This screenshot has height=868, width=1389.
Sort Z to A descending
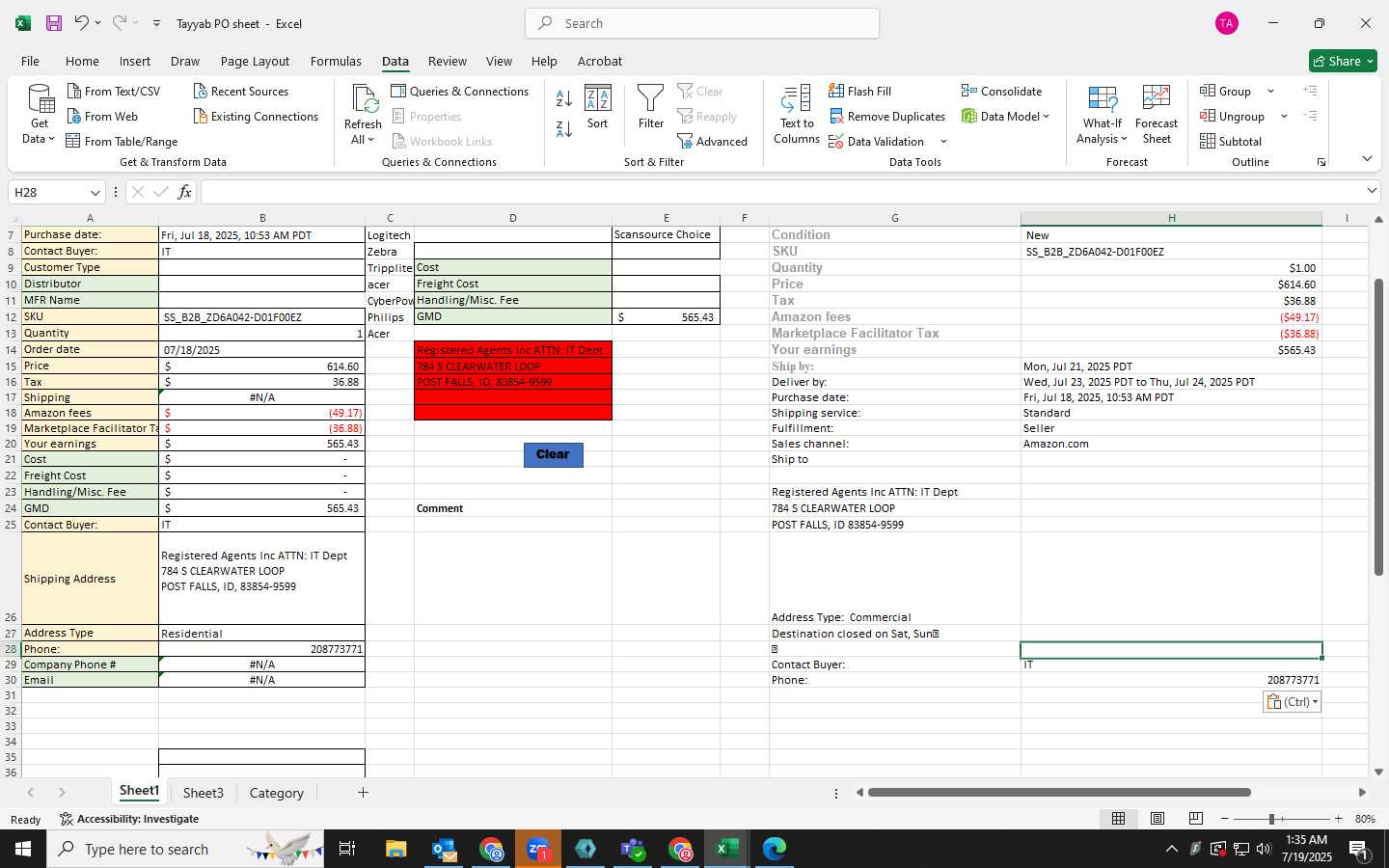pos(564,128)
